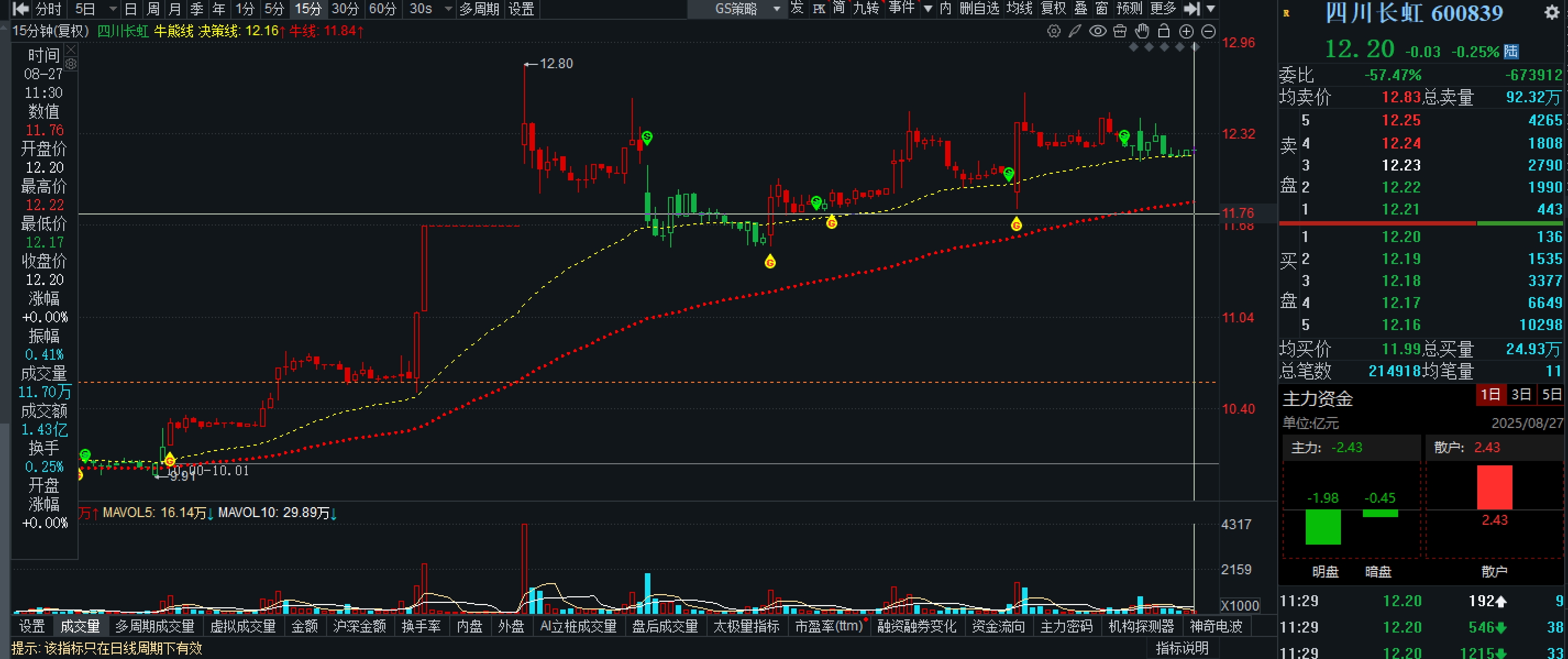
Task: Toggle the eye visibility icon
Action: 1097,31
